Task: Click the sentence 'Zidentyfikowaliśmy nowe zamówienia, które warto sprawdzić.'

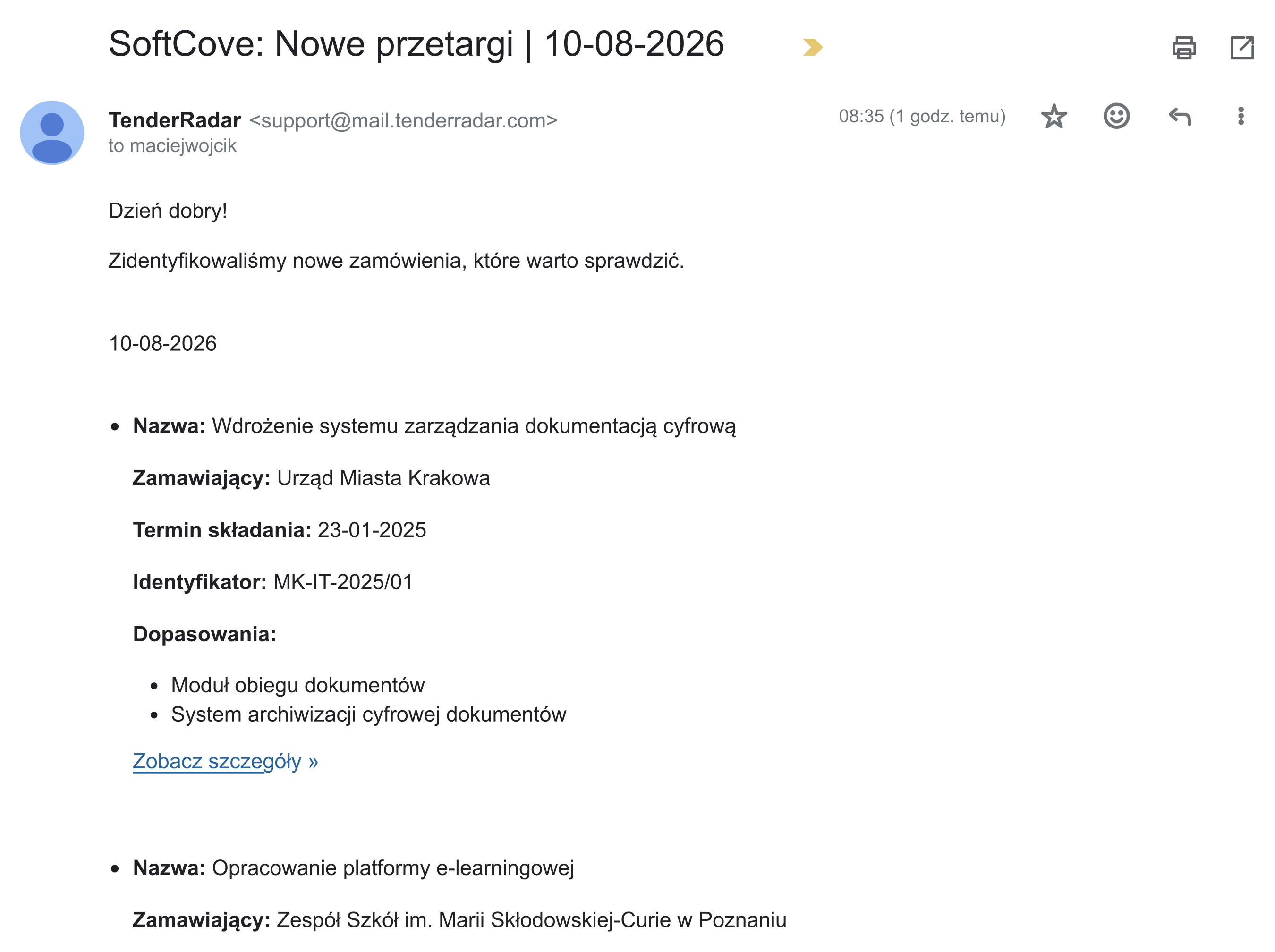Action: 396,261
